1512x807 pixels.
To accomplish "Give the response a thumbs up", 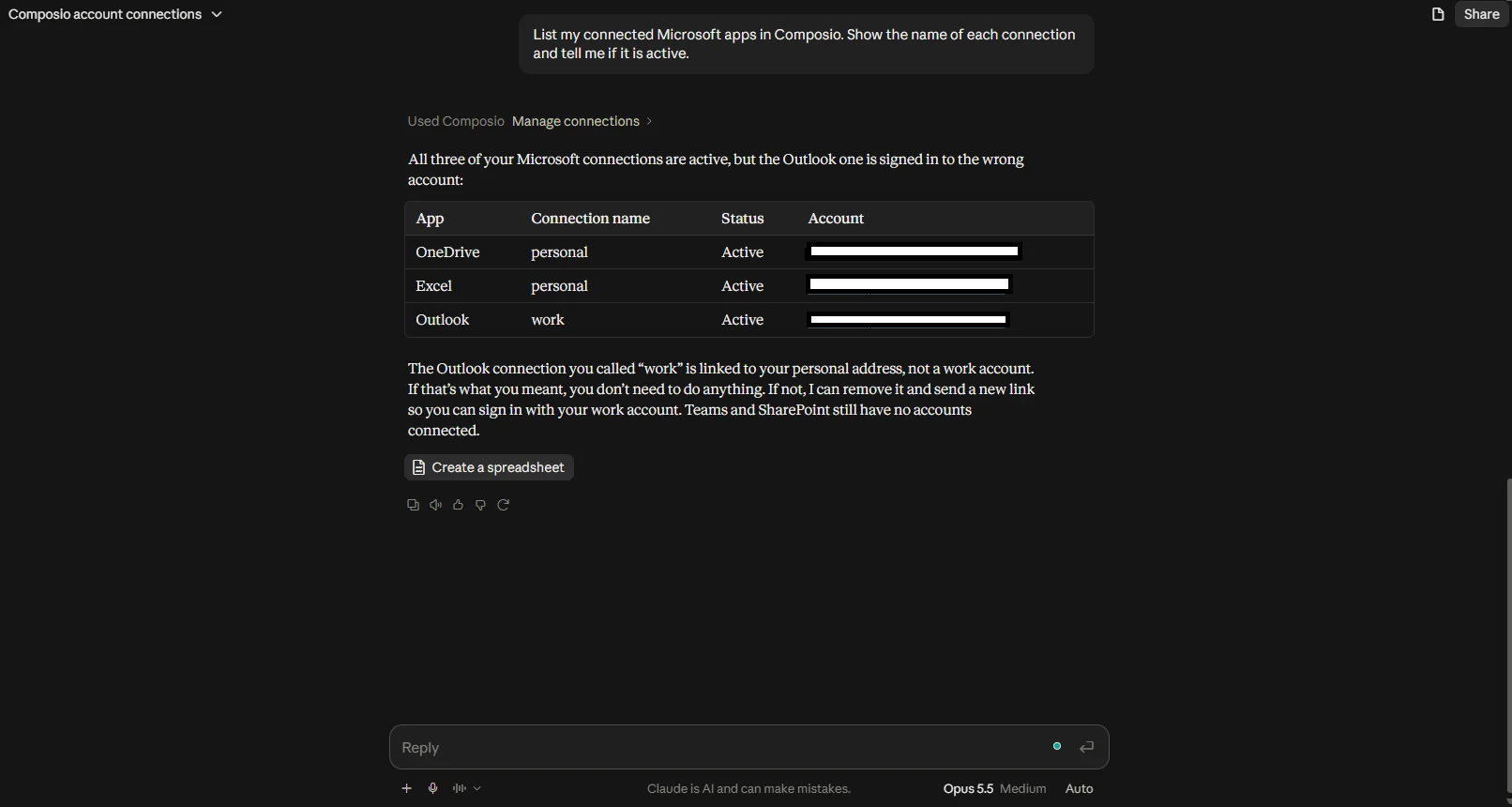I will pos(458,505).
